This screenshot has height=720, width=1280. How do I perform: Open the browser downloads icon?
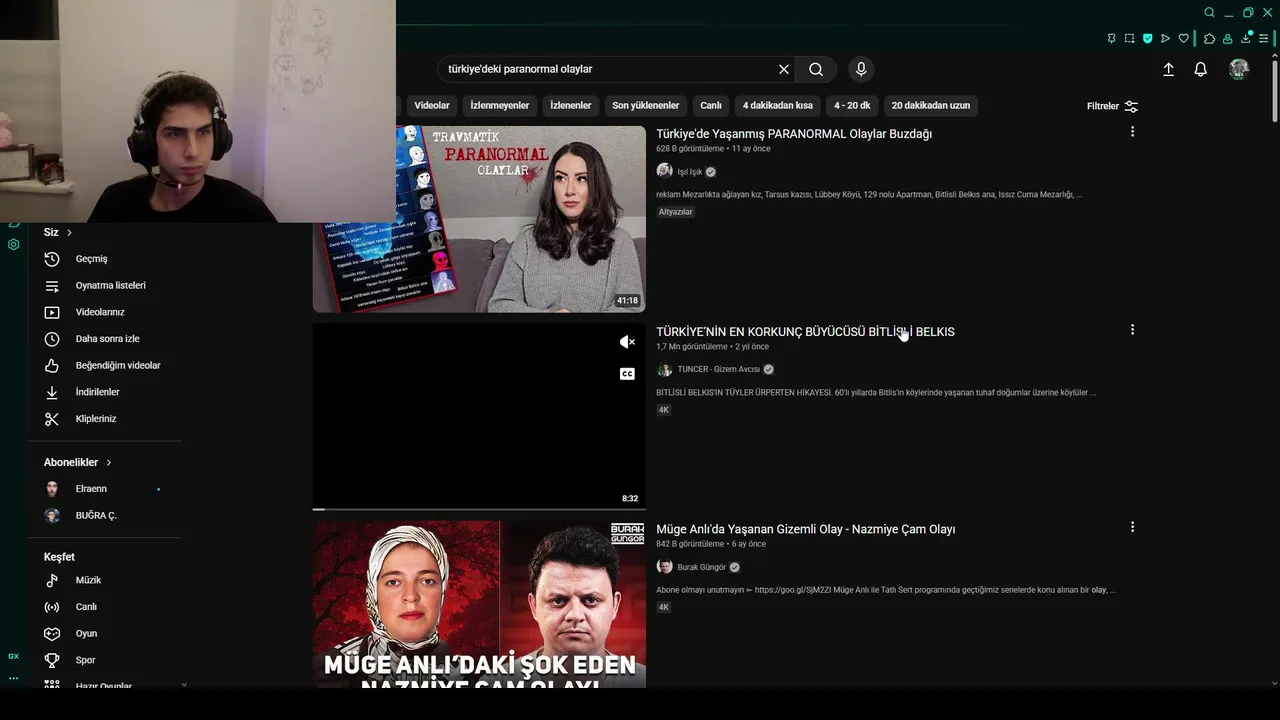[1246, 38]
